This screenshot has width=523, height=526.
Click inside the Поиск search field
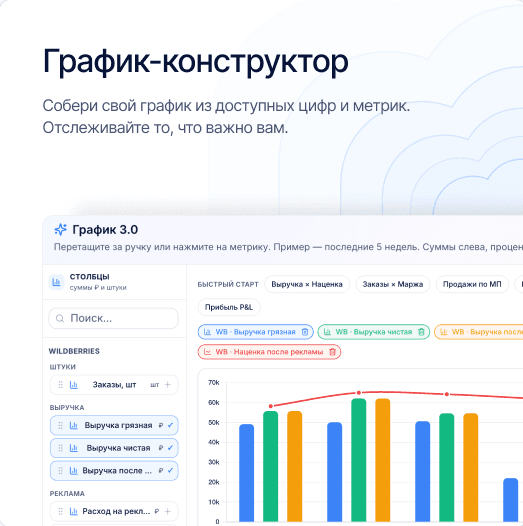pyautogui.click(x=113, y=318)
